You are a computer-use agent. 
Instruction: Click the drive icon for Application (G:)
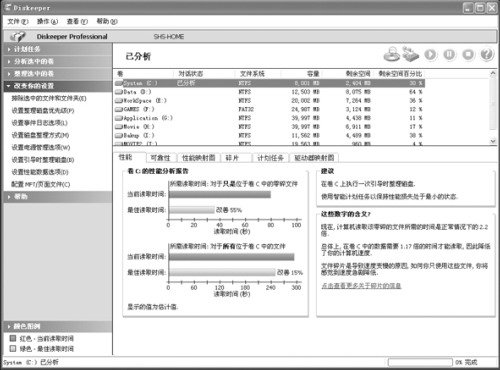point(119,118)
